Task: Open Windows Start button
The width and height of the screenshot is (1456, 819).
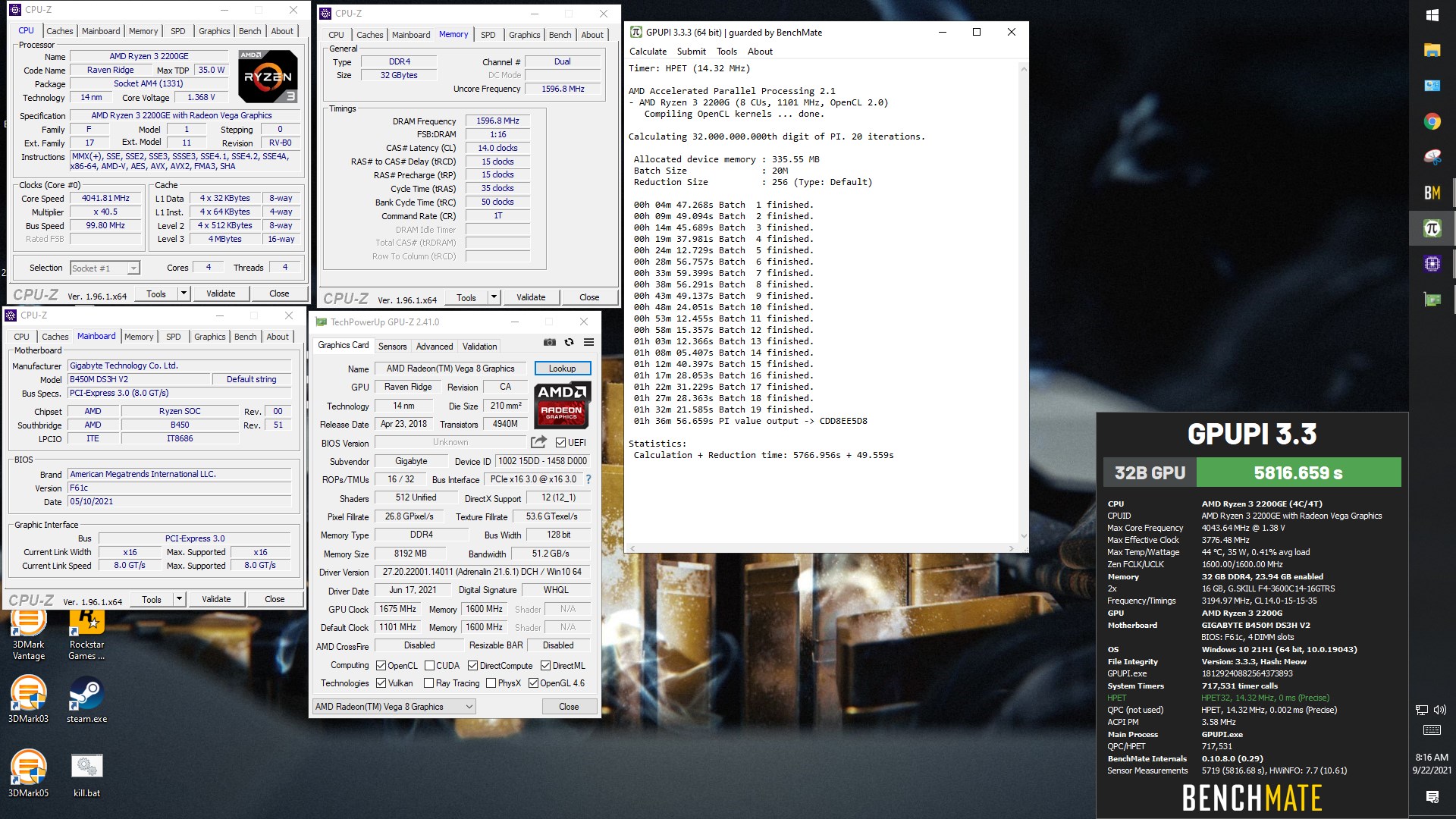Action: [1432, 15]
